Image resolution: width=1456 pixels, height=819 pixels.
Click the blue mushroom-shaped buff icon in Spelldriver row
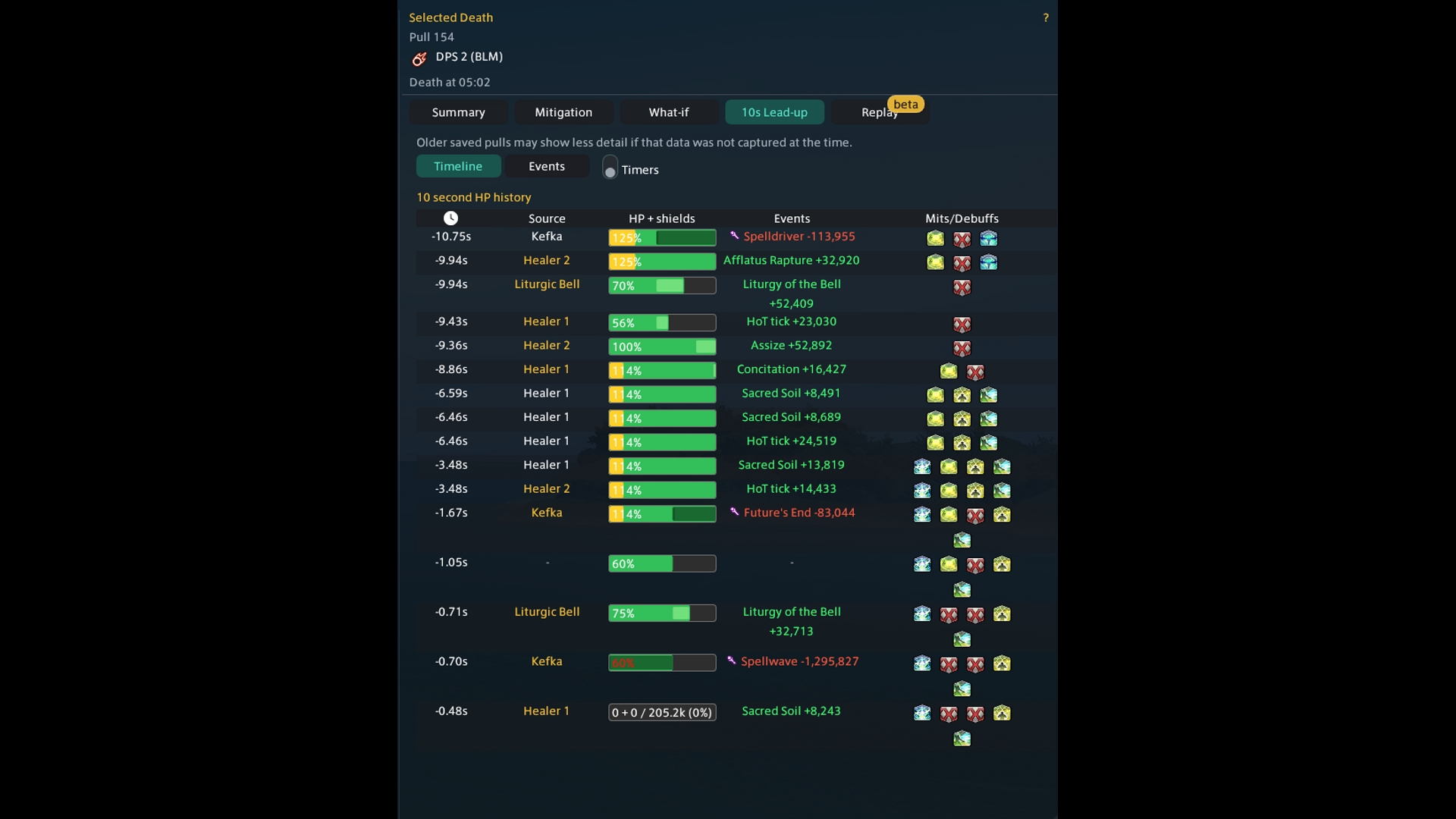[988, 239]
